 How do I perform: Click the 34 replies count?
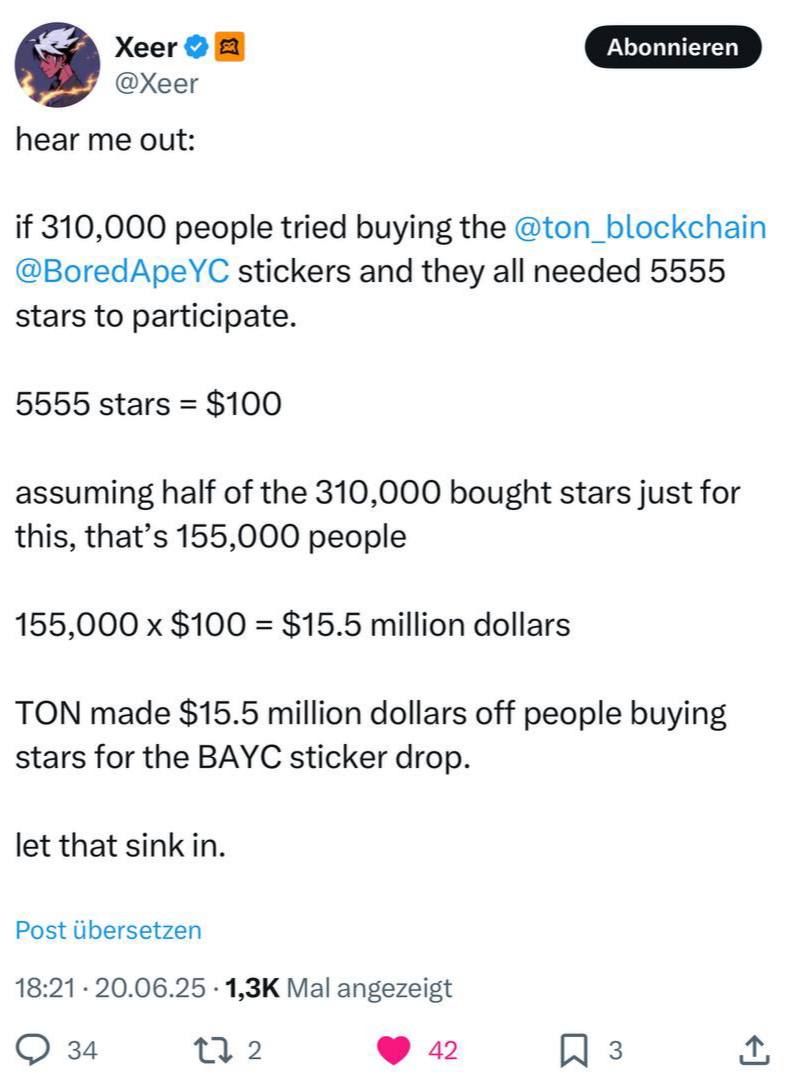coord(82,1051)
